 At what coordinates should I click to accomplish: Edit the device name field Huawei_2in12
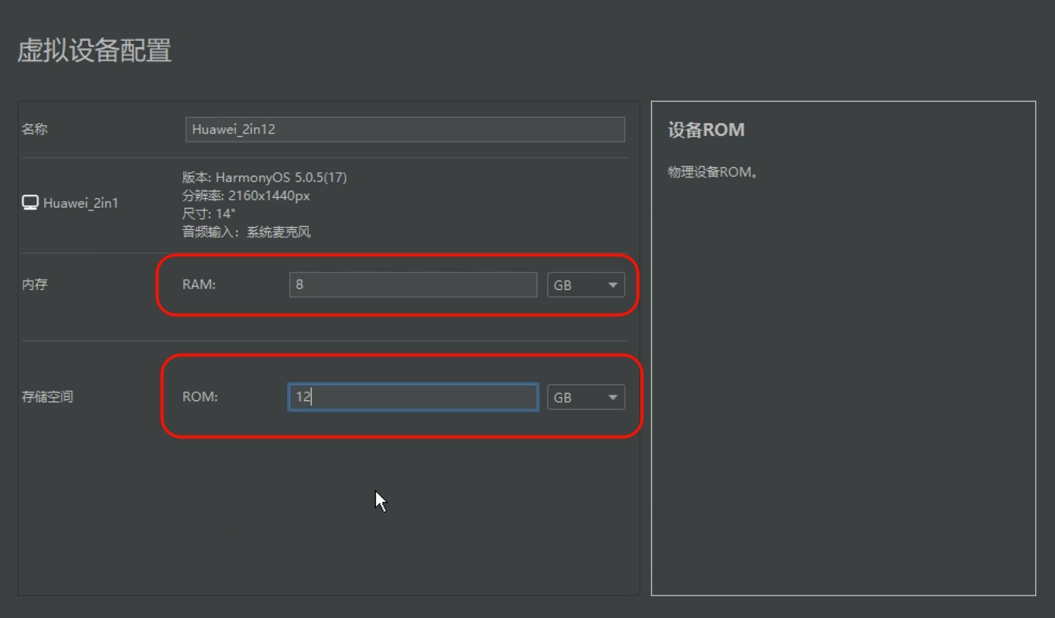click(x=405, y=129)
